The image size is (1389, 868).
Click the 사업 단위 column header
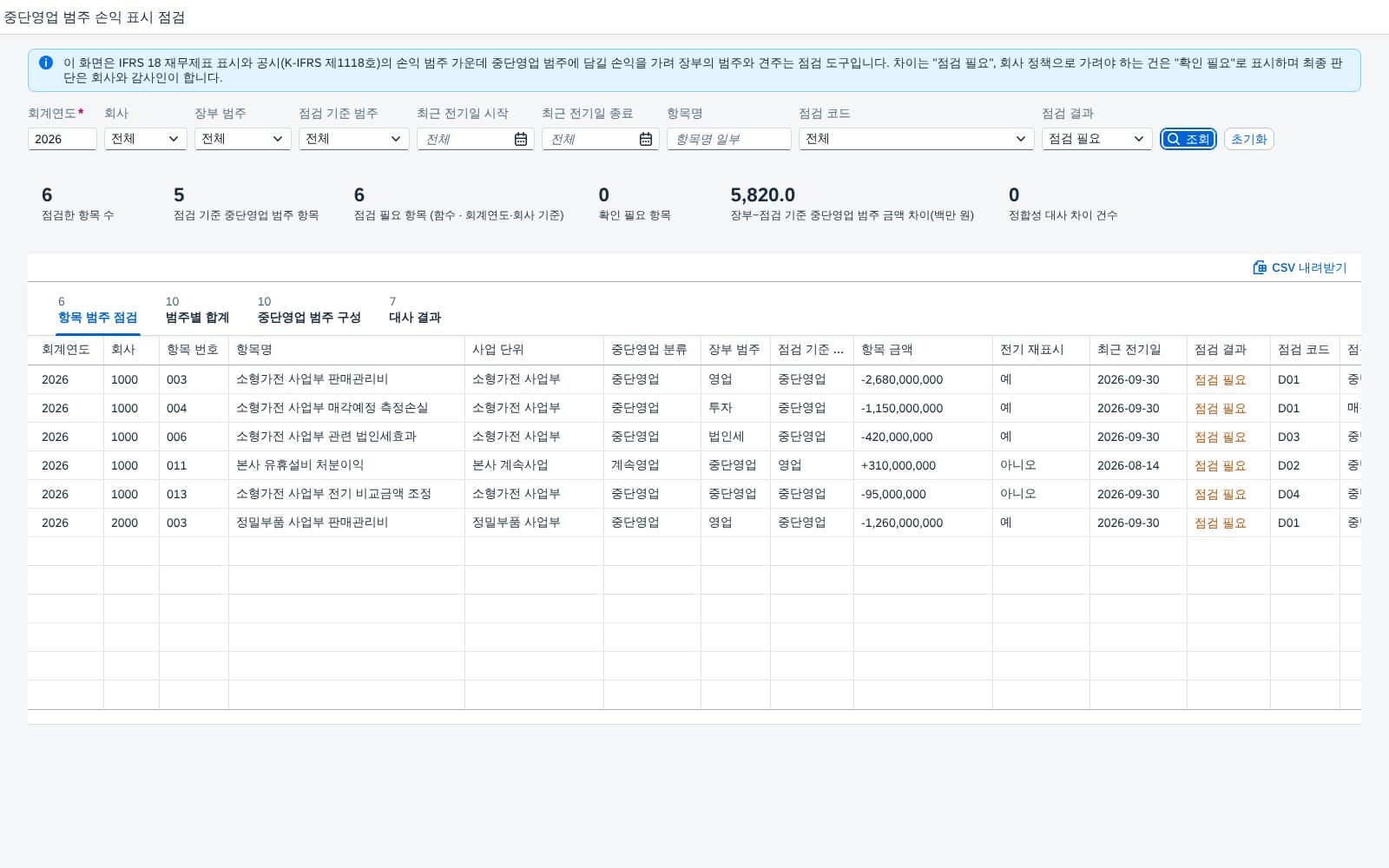click(535, 350)
